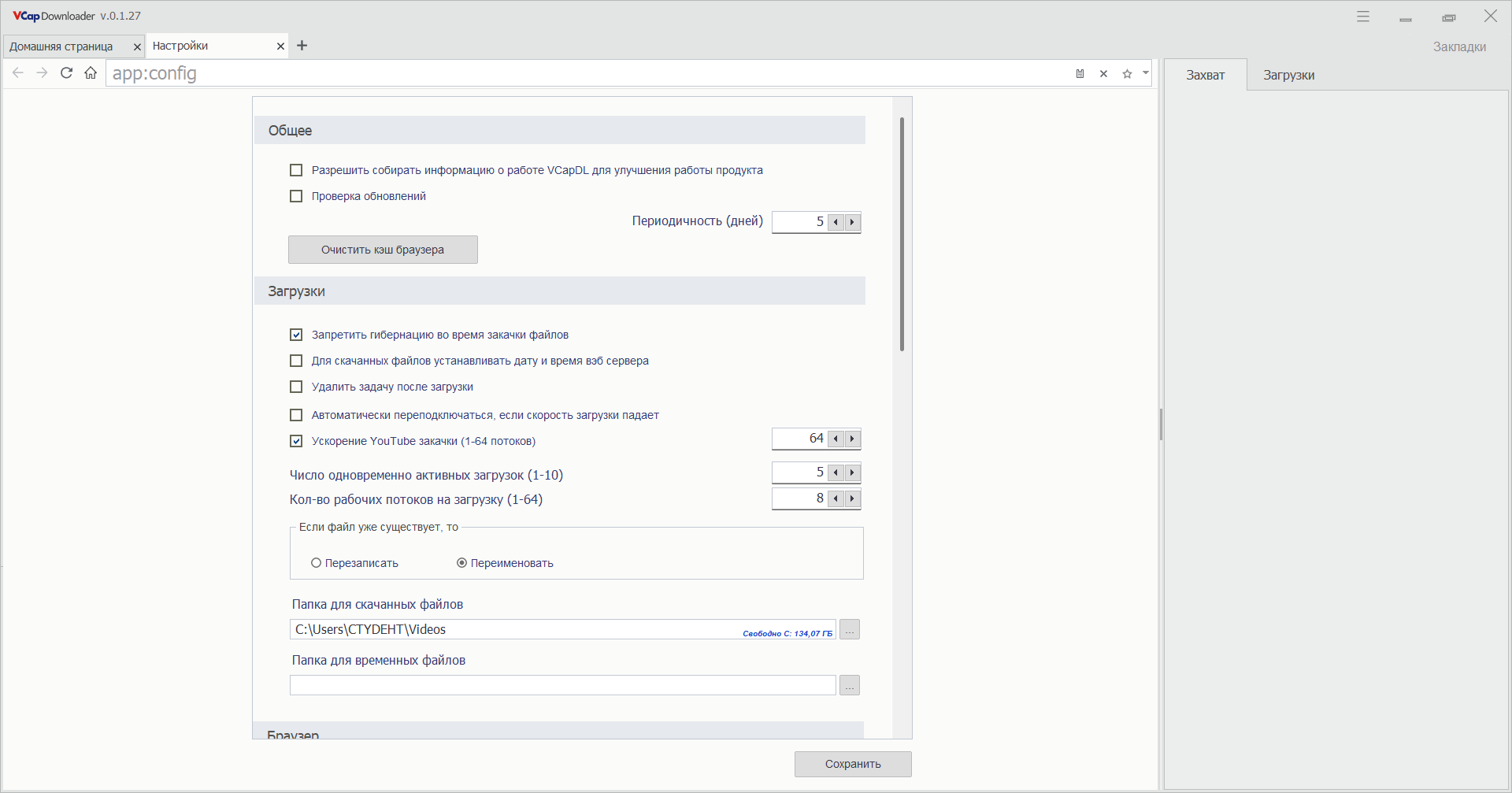
Task: Select the Перезаписать radio option
Action: (316, 563)
